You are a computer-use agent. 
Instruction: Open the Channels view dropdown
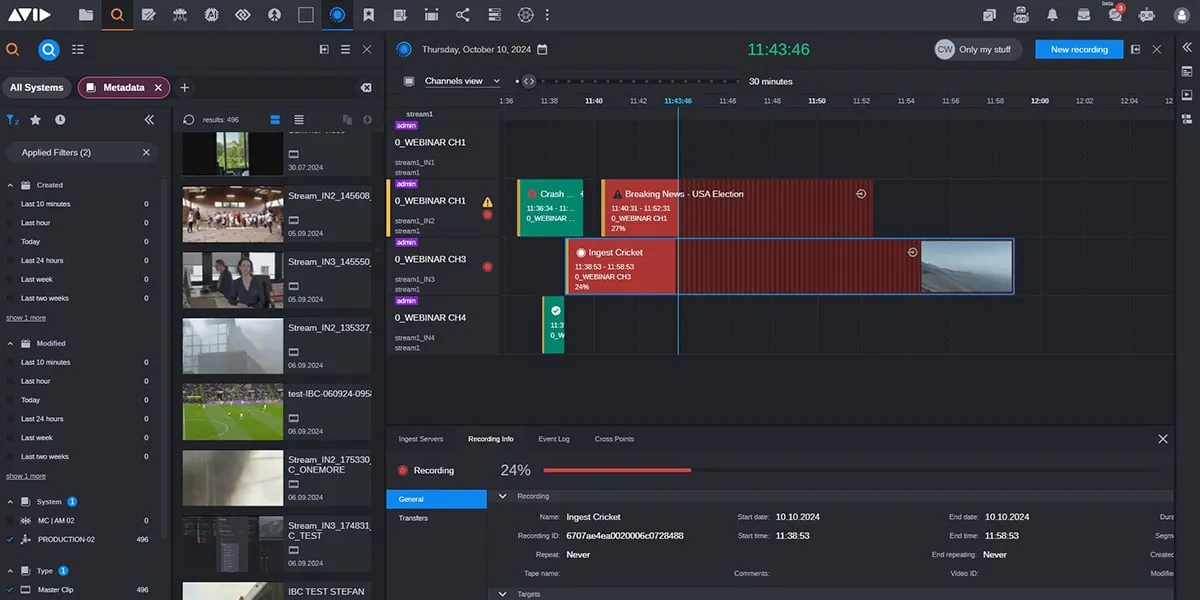(461, 81)
